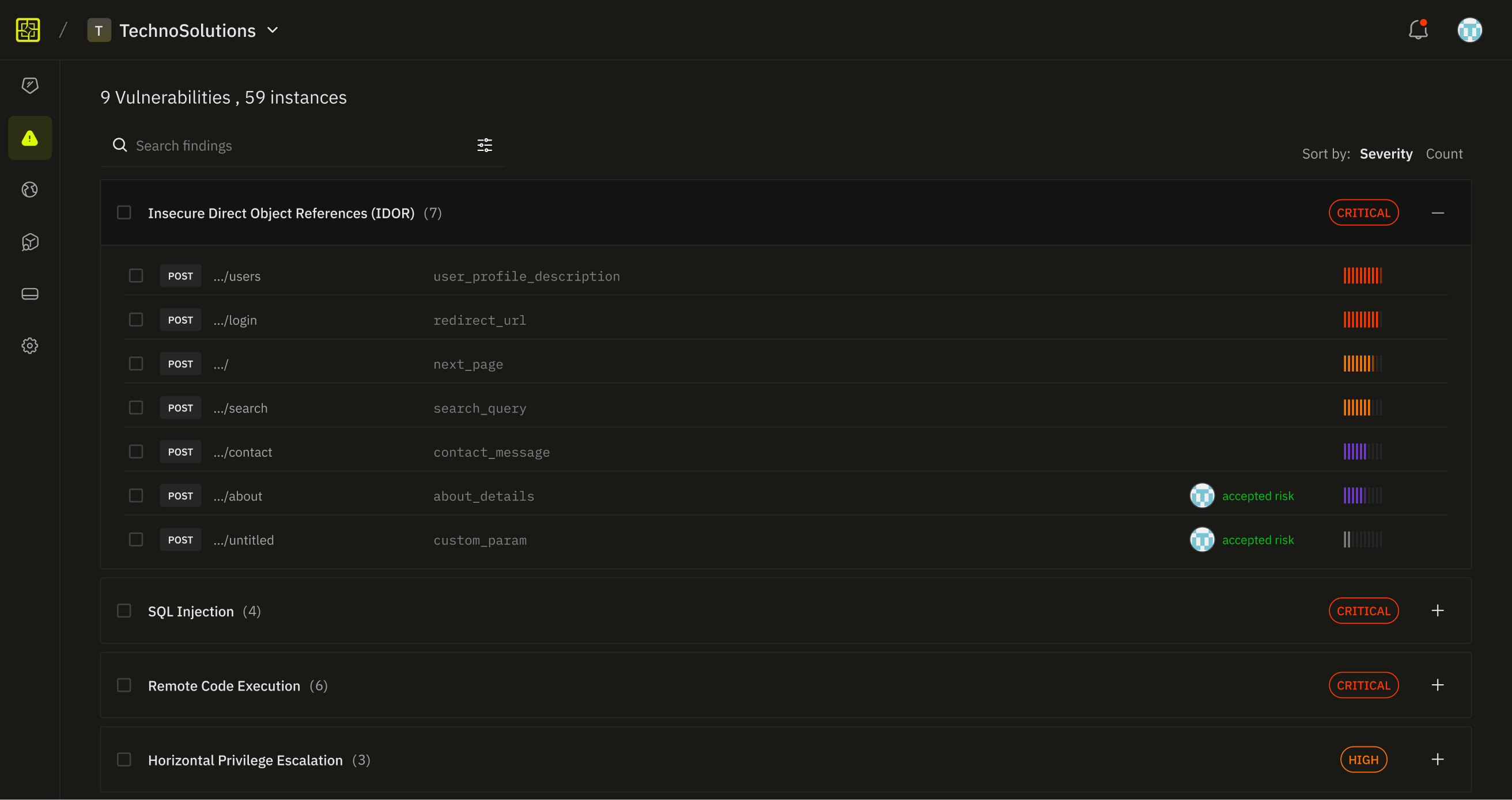This screenshot has width=1512, height=800.
Task: Collapse the IDOR vulnerability group
Action: (1438, 213)
